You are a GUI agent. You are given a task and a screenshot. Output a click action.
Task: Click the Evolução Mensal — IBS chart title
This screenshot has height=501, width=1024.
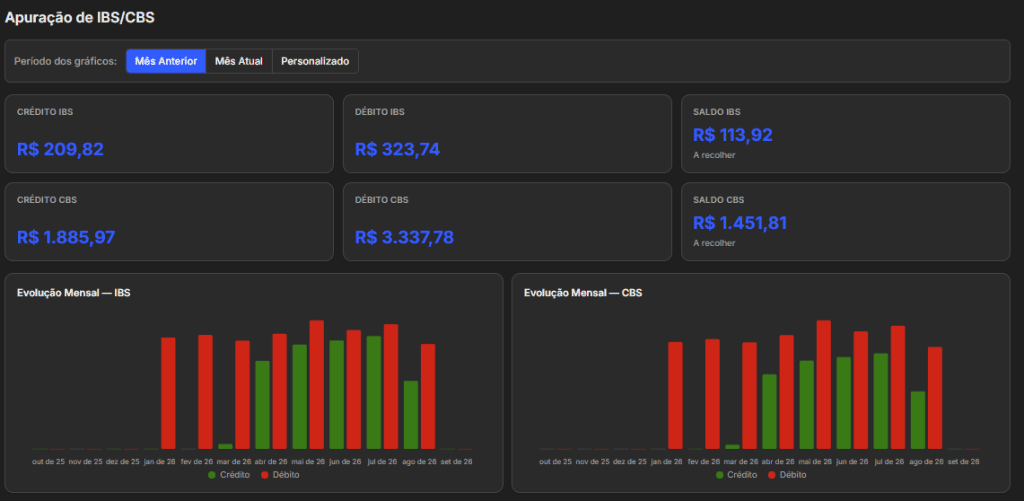74,293
